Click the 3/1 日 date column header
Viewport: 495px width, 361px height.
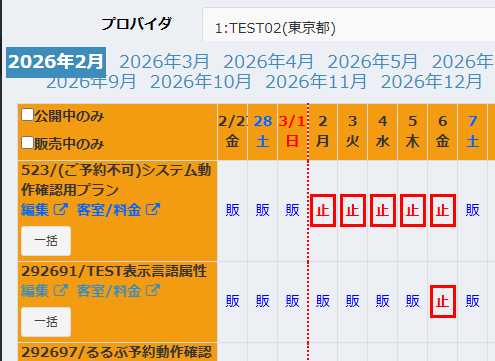coord(292,132)
